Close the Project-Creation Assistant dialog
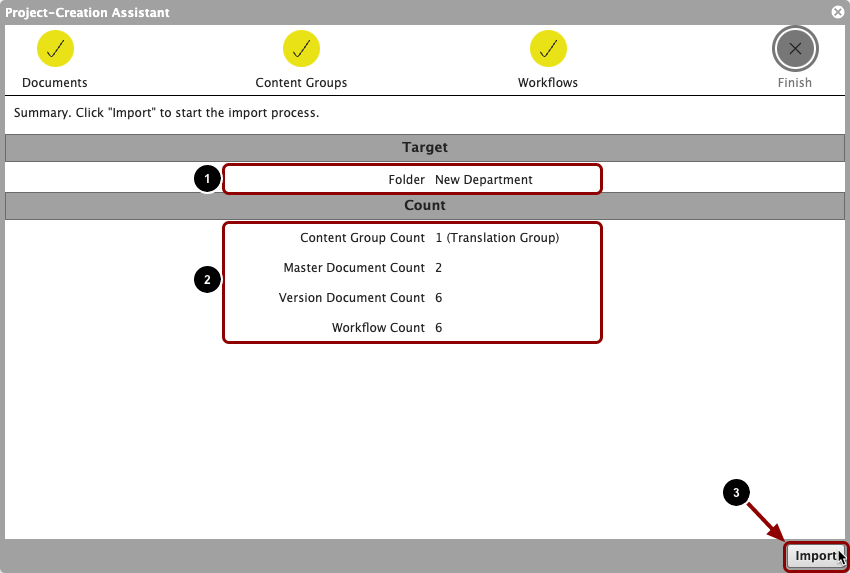This screenshot has height=573, width=850. click(x=838, y=12)
